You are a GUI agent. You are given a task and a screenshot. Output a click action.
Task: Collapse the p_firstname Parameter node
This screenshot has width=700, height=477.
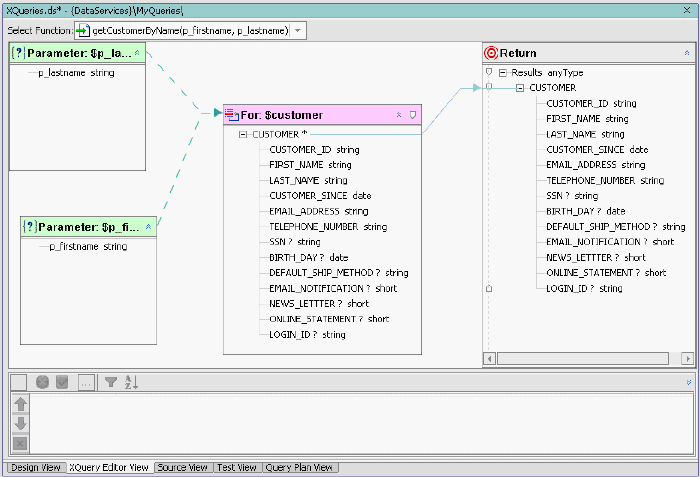(148, 227)
